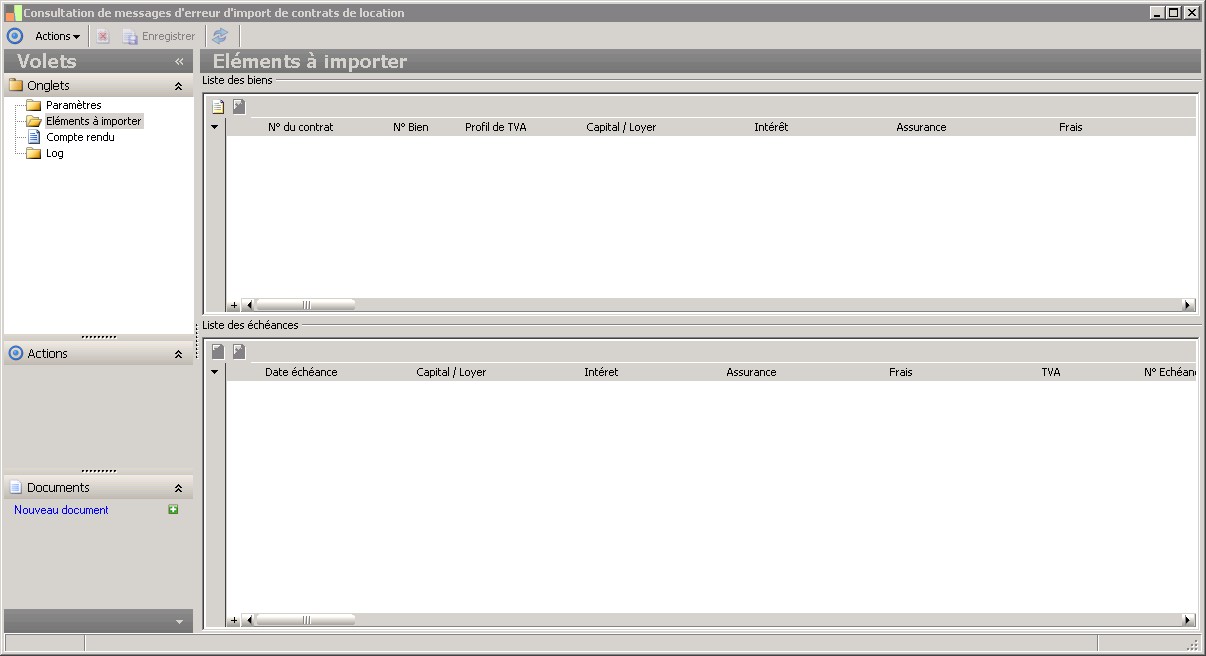Click the TVA column header
Screen dimensions: 1206x656
[x=1050, y=372]
